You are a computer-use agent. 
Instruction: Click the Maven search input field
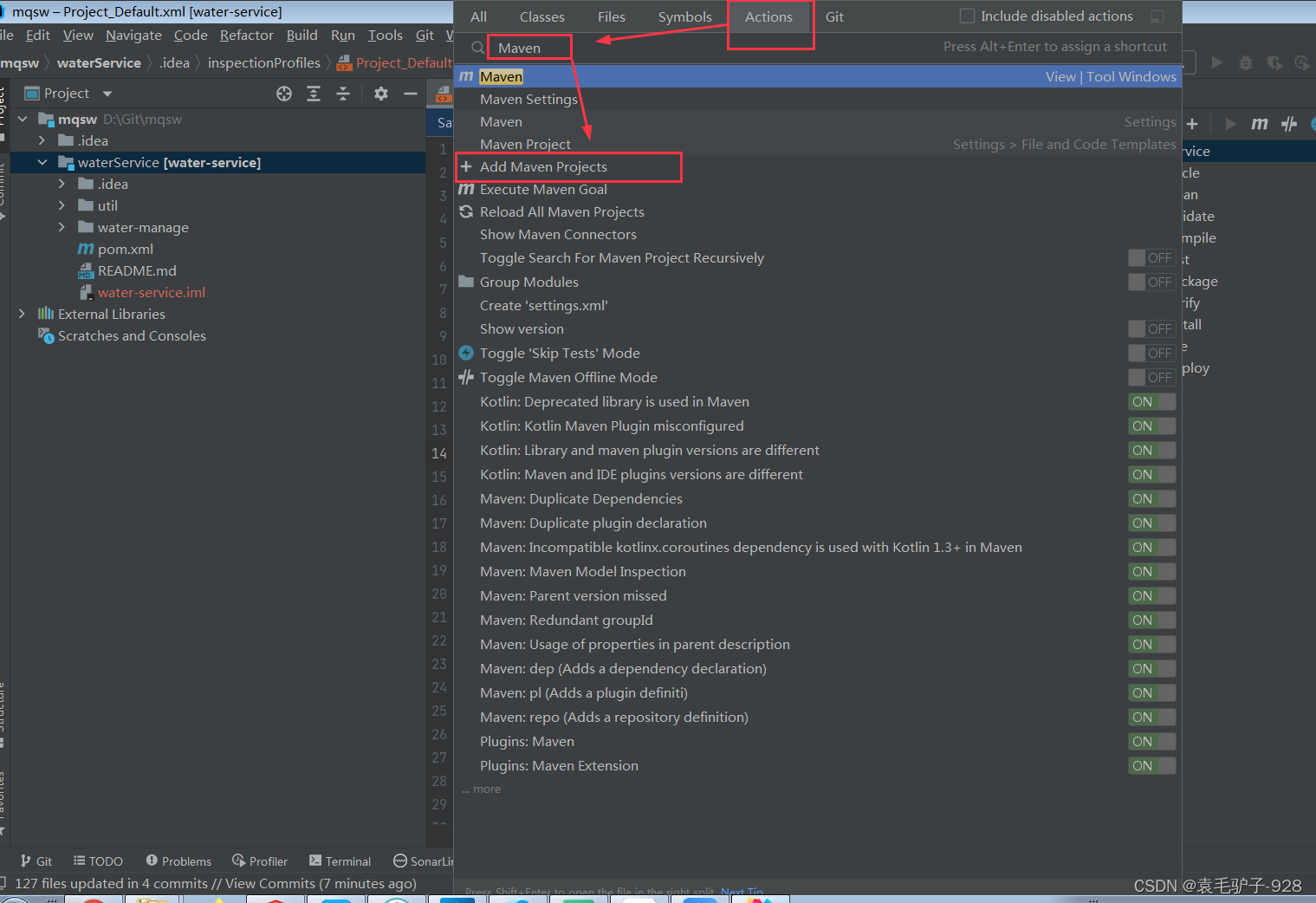(528, 47)
